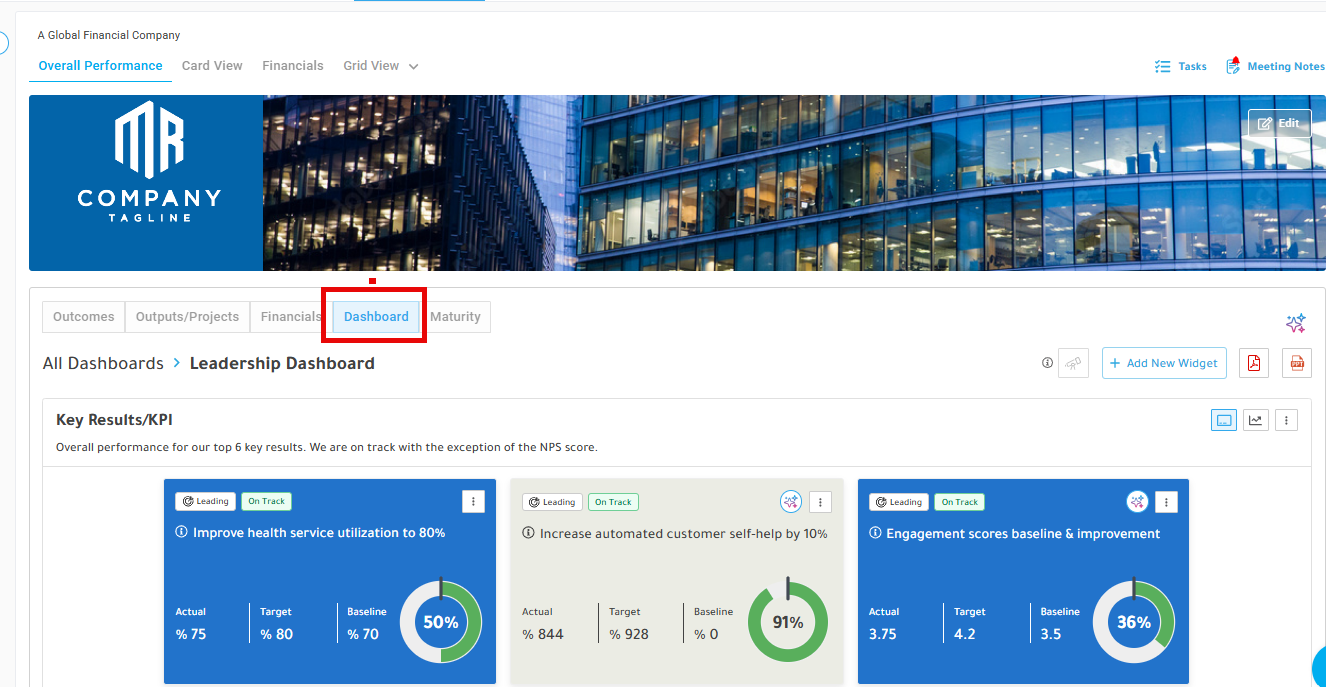Switch Key Results widget to card view

(x=1224, y=420)
